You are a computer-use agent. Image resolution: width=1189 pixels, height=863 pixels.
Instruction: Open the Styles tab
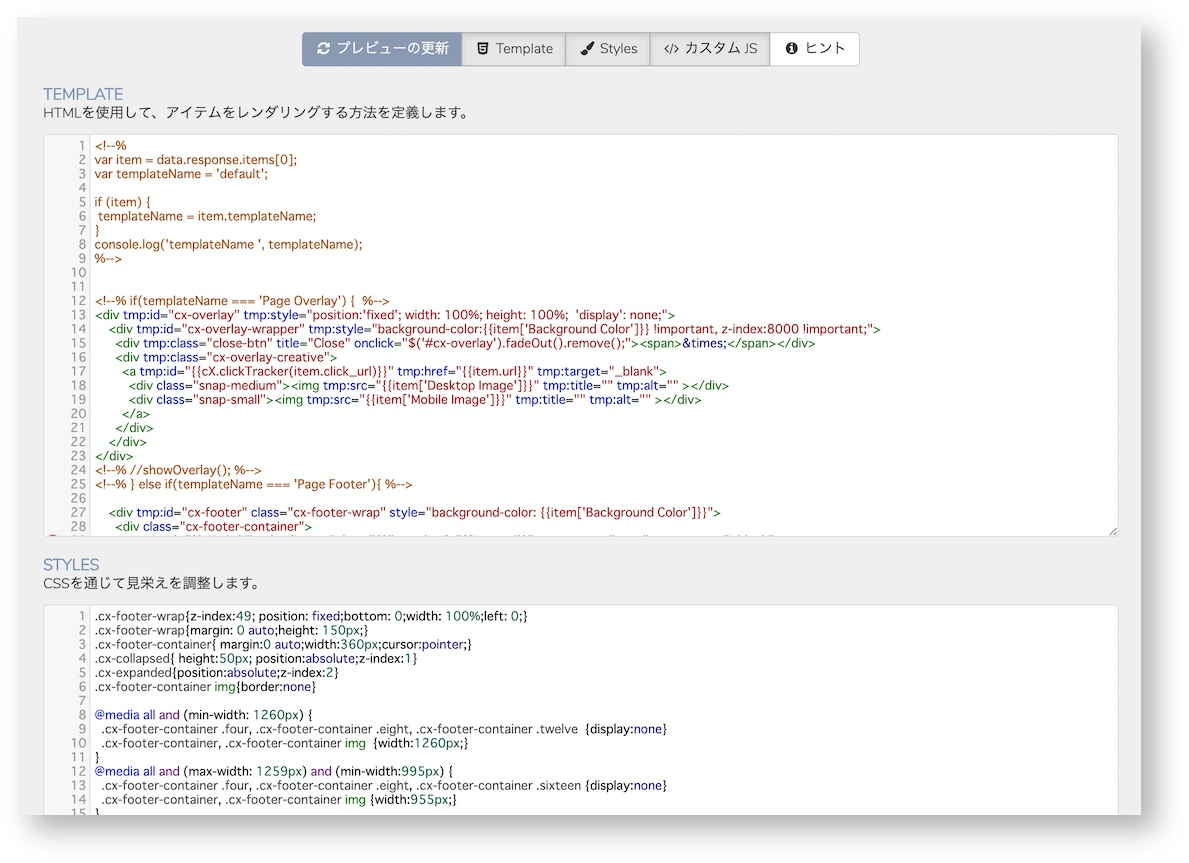click(x=607, y=49)
